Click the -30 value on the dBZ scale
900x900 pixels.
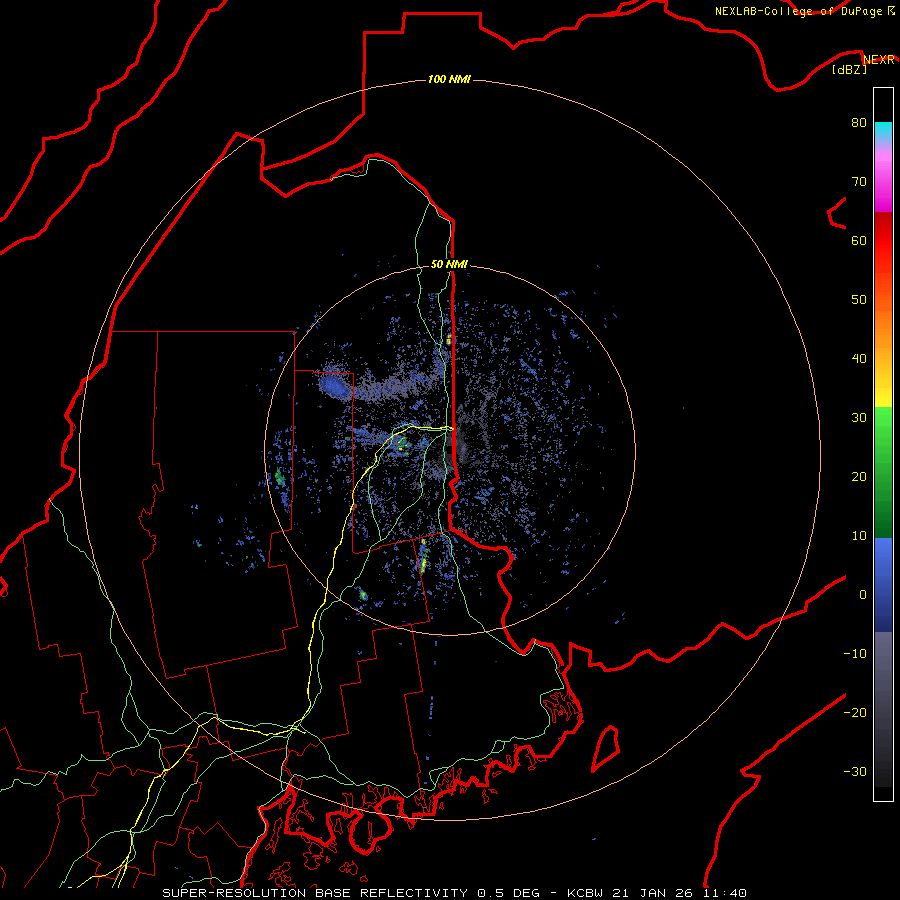[x=855, y=771]
